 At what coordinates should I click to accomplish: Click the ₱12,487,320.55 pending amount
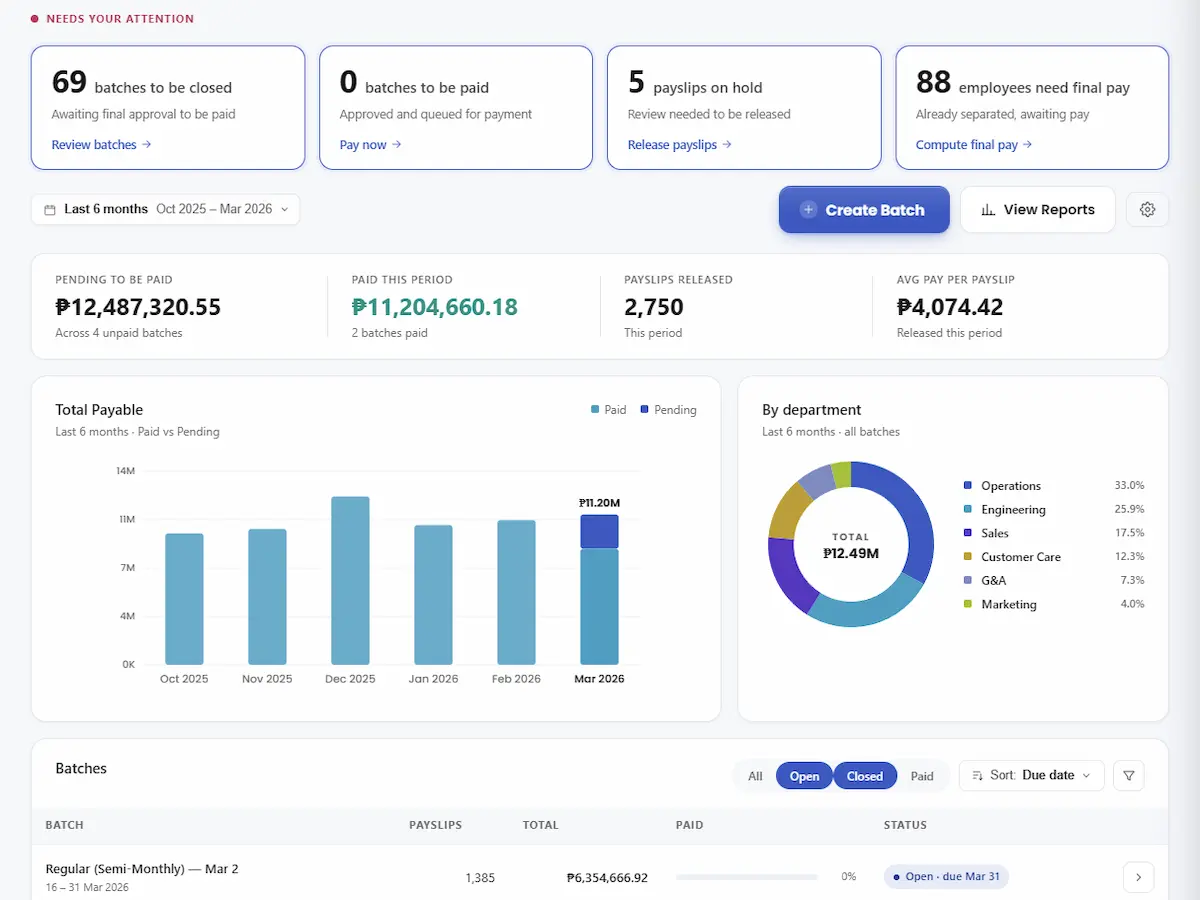click(138, 307)
